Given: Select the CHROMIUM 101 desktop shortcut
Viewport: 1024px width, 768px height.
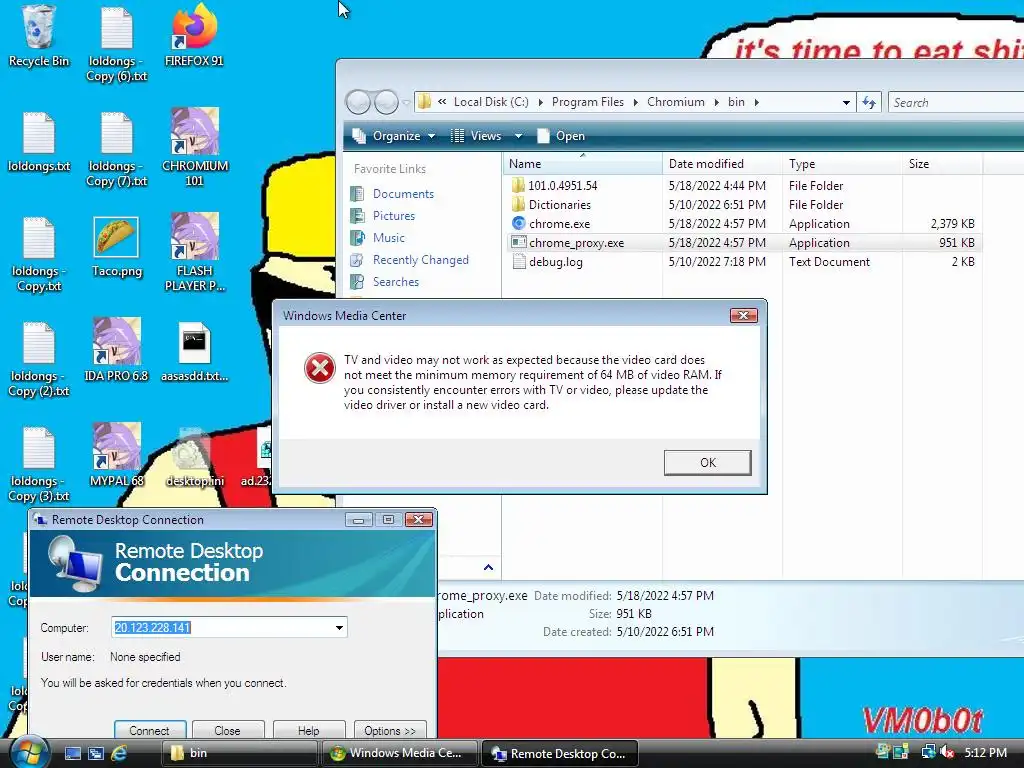Looking at the screenshot, I should (195, 147).
